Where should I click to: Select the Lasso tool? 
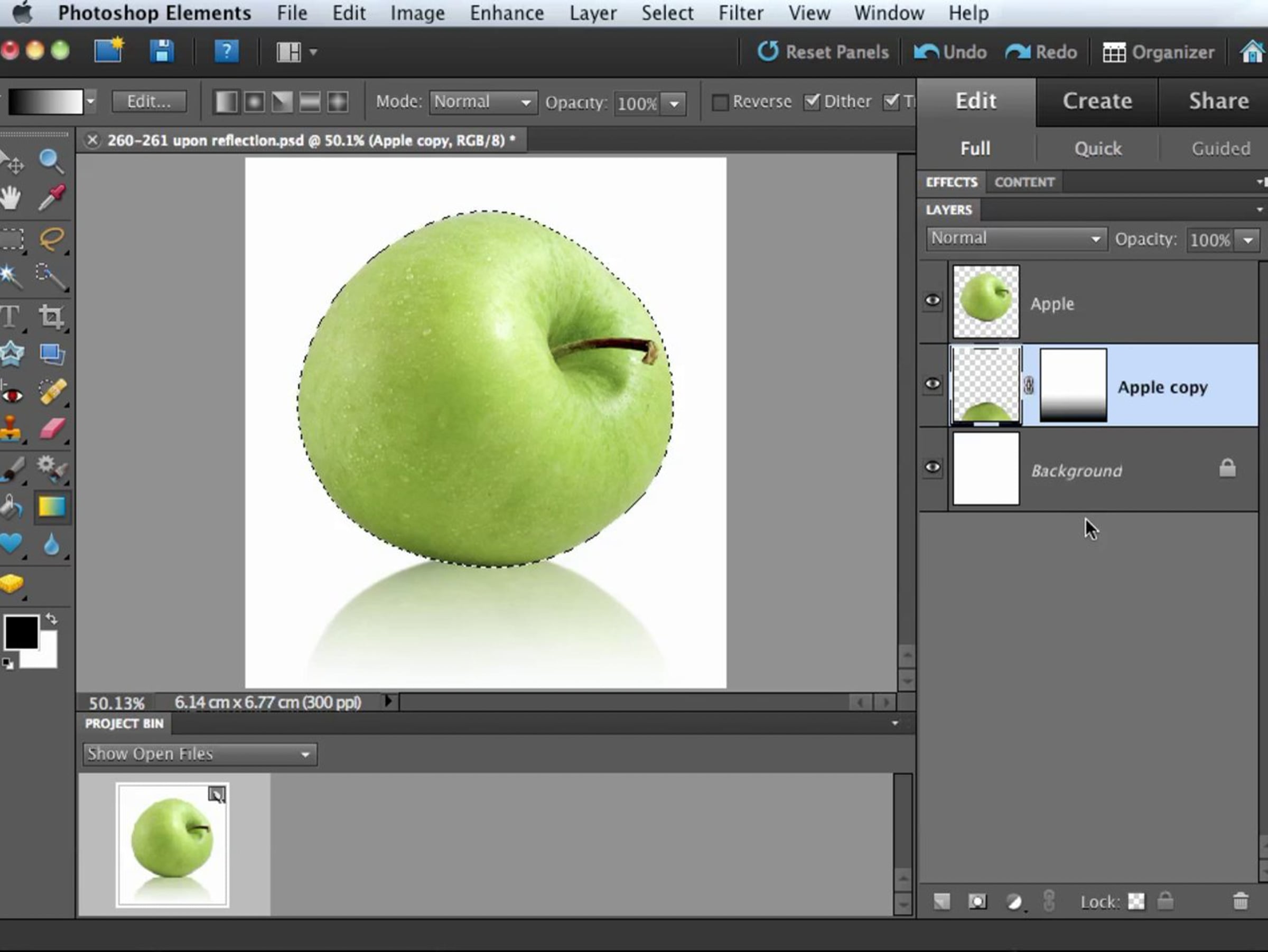(x=52, y=238)
